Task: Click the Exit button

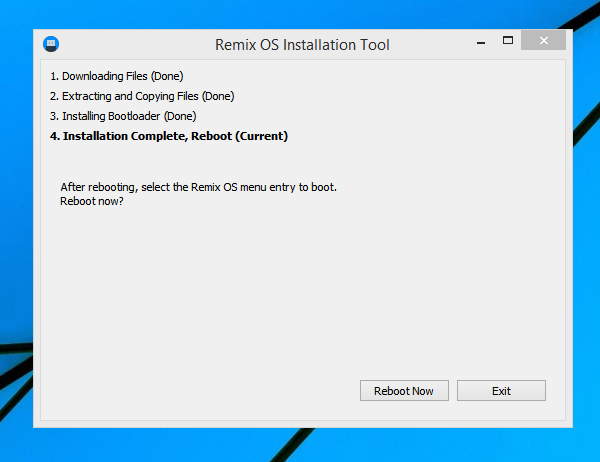Action: coord(501,390)
